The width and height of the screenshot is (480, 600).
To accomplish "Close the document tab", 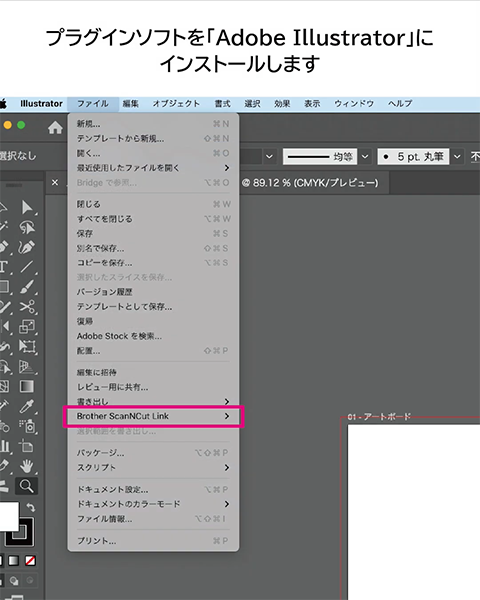I will (55, 183).
